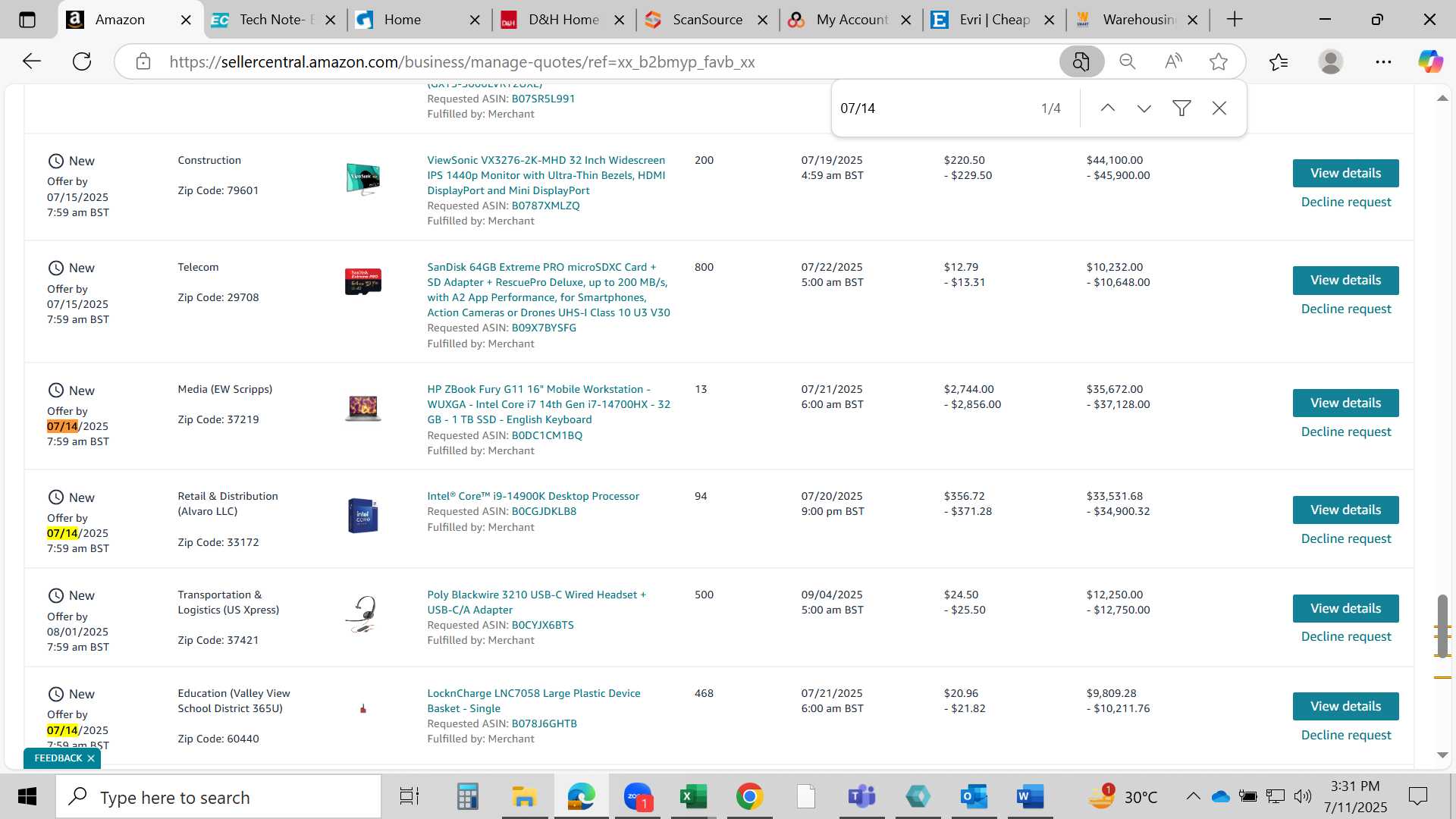Close the Tech Note tab
The image size is (1456, 819).
click(331, 20)
